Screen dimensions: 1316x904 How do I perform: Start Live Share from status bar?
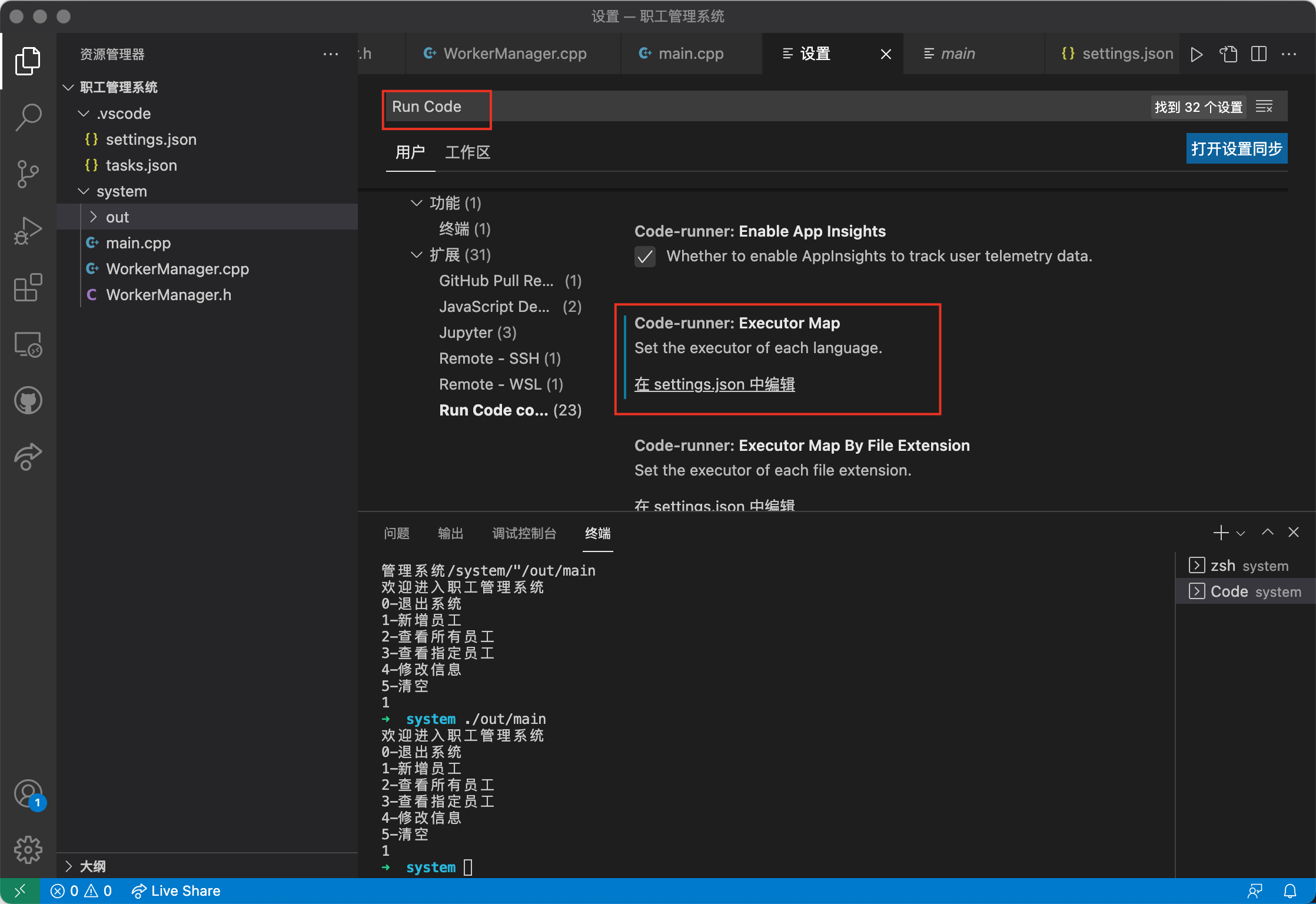(x=176, y=891)
